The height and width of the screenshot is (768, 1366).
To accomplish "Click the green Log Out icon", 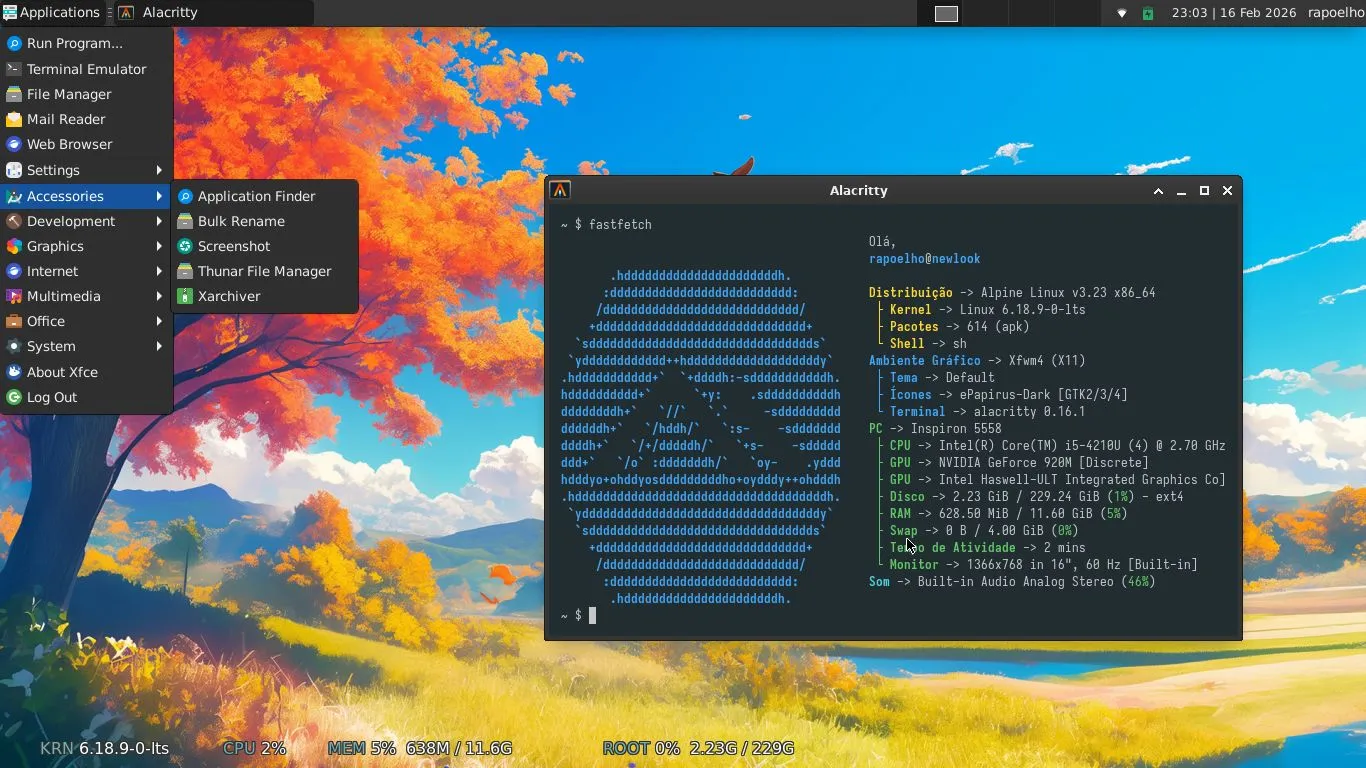I will (x=14, y=397).
